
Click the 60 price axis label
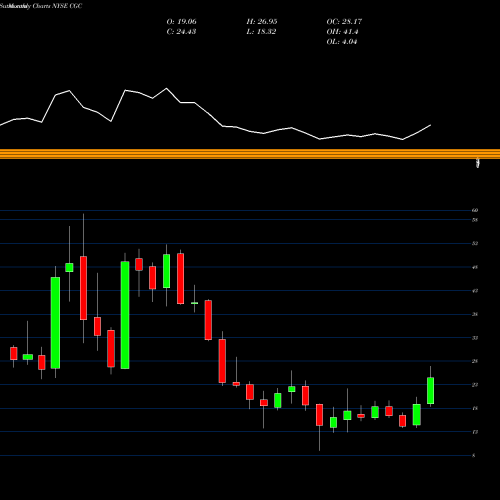(x=475, y=210)
